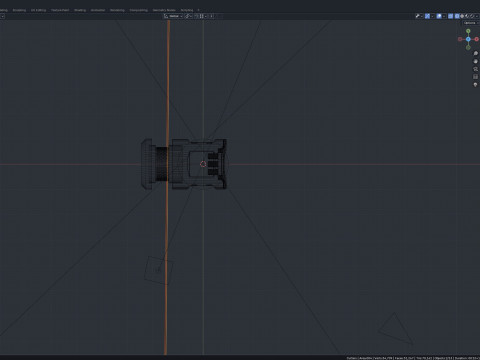Image resolution: width=480 pixels, height=360 pixels.
Task: Open the Options dropdown
Action: click(x=471, y=23)
